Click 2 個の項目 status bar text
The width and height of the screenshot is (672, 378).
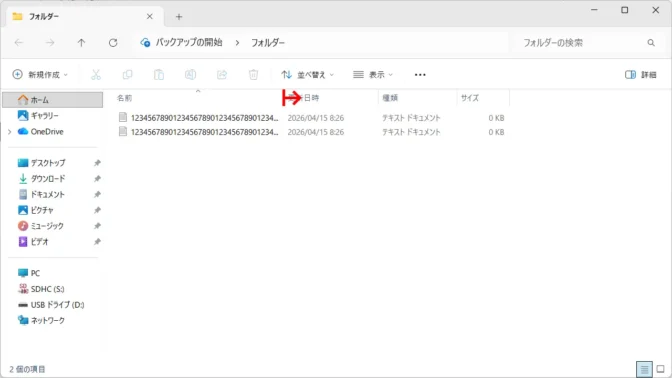point(27,369)
